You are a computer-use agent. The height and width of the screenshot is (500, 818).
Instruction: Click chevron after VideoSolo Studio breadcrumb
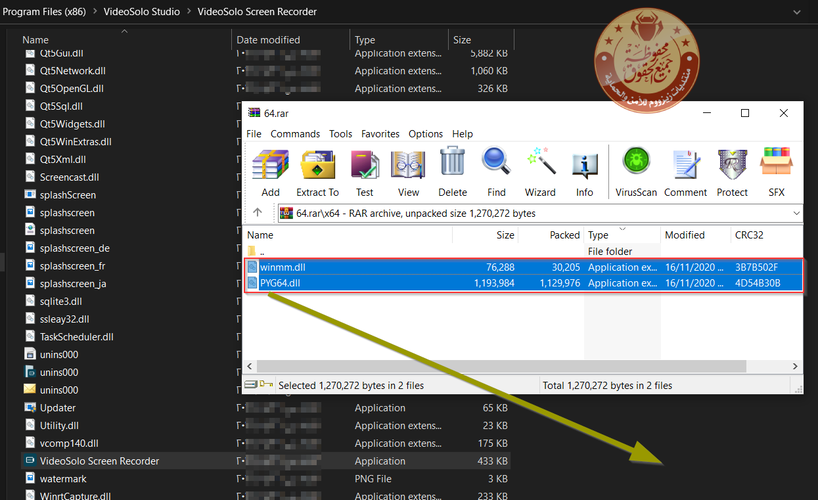click(189, 11)
